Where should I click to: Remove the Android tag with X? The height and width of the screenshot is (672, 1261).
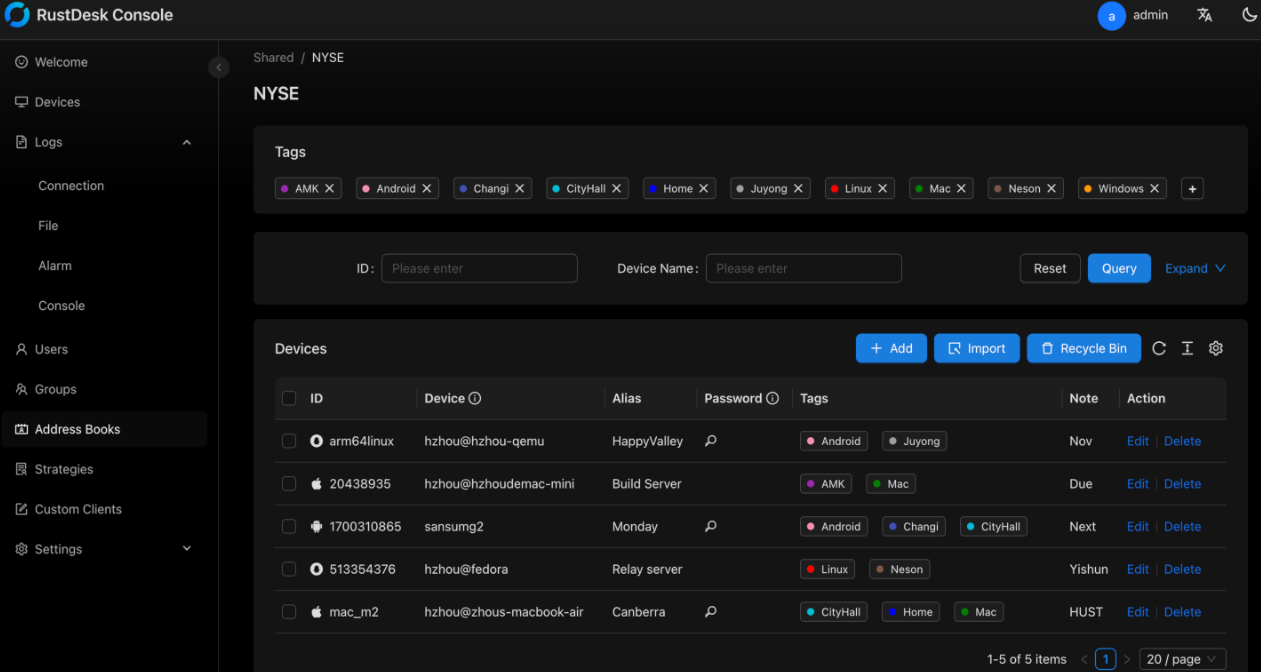[427, 188]
